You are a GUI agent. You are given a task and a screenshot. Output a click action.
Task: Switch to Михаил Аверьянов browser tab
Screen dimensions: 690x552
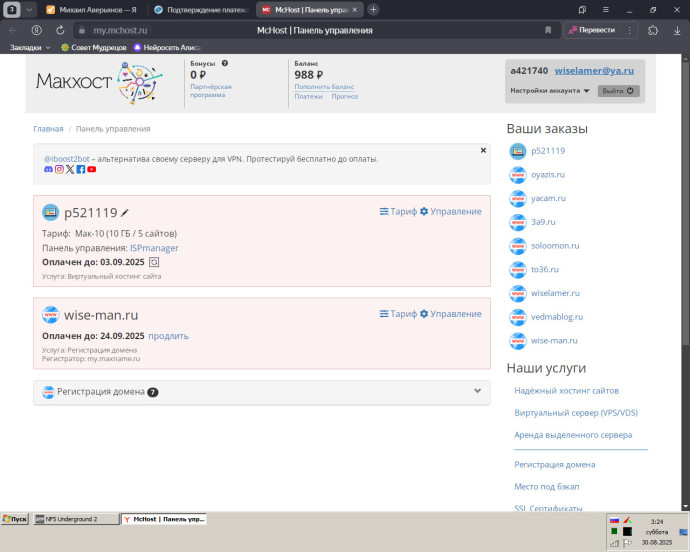(x=92, y=10)
